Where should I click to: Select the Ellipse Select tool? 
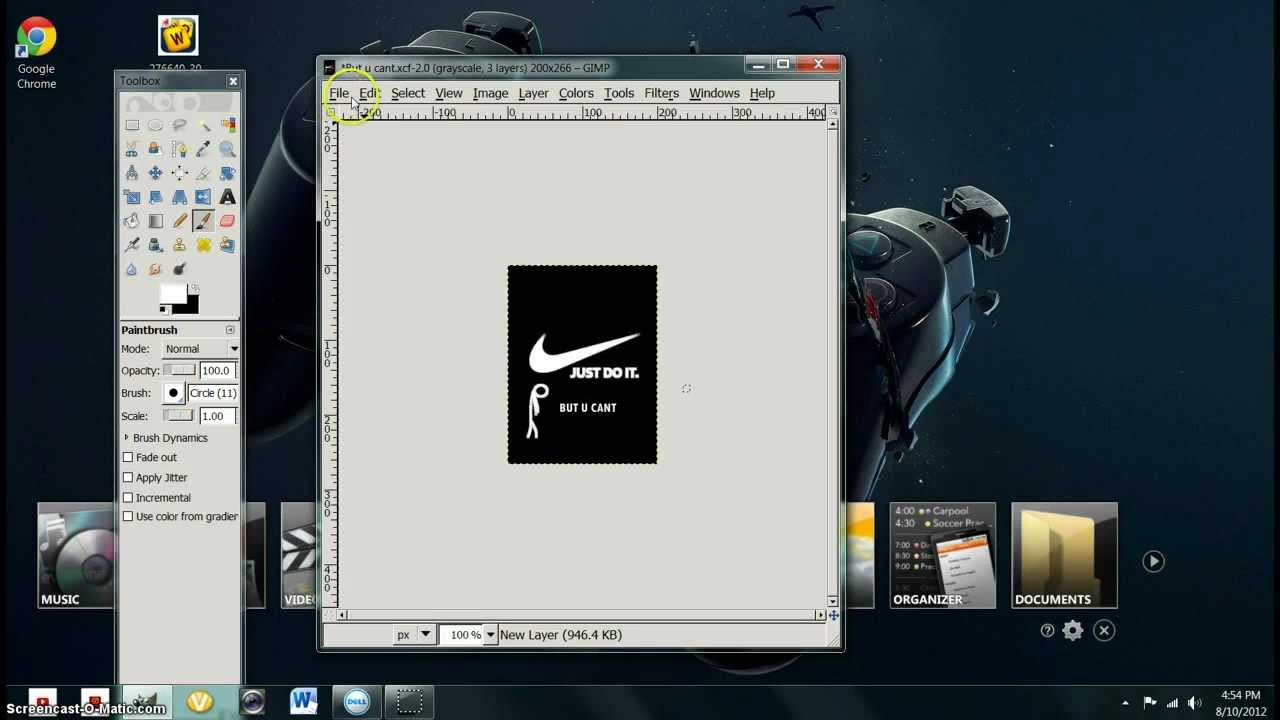155,125
